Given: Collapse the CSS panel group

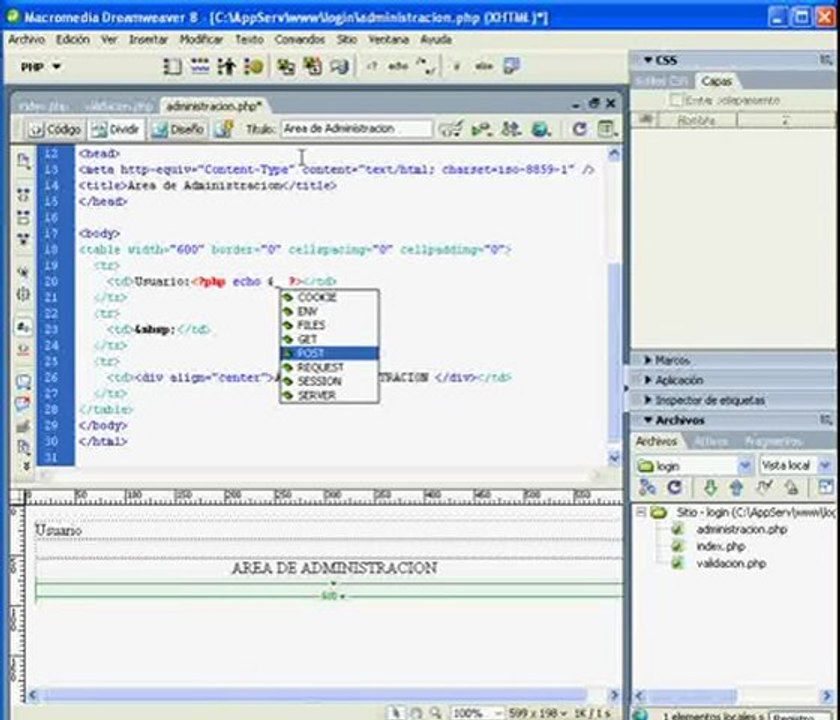Looking at the screenshot, I should click(648, 61).
